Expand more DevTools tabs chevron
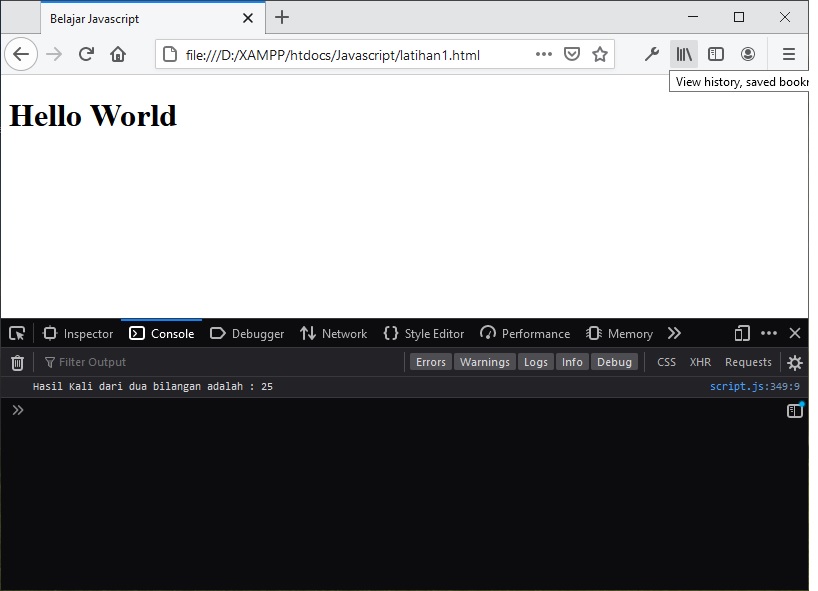The height and width of the screenshot is (591, 818). coord(674,333)
